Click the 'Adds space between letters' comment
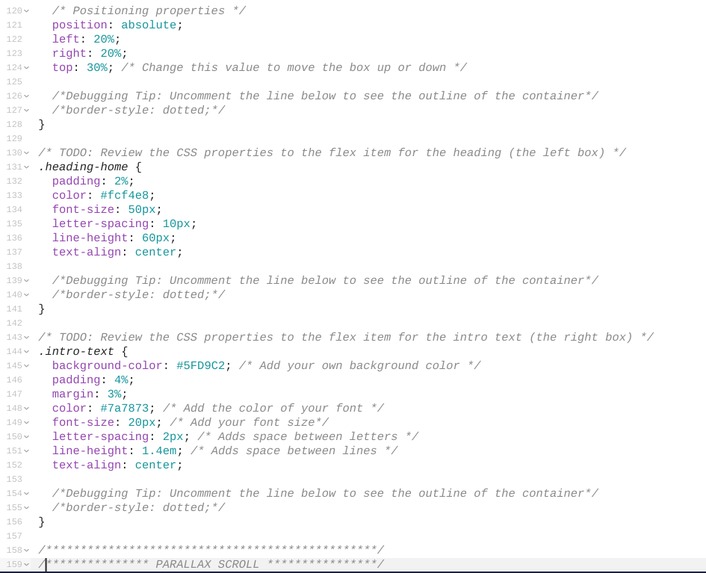Image resolution: width=706 pixels, height=573 pixels. (x=308, y=437)
